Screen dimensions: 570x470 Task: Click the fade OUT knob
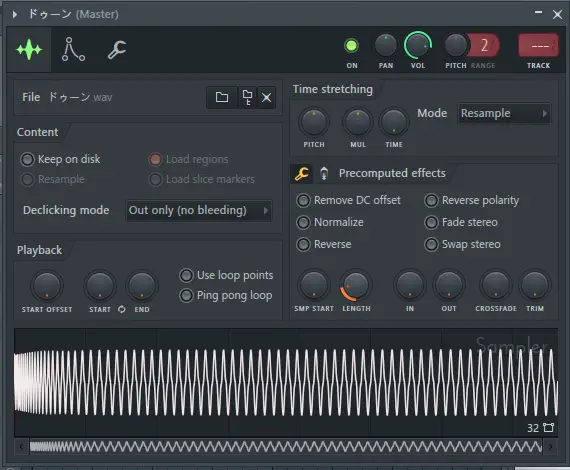pos(449,285)
